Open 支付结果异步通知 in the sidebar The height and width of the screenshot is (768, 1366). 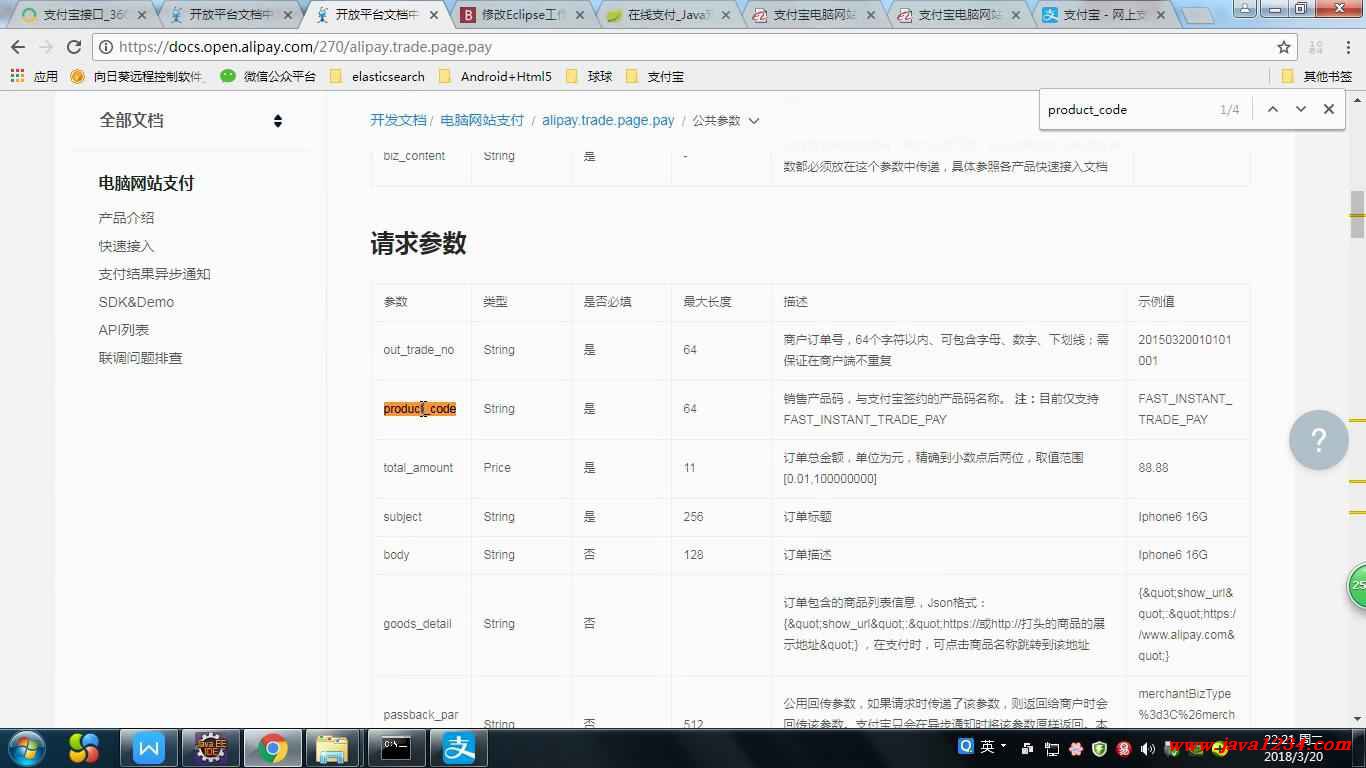(154, 274)
